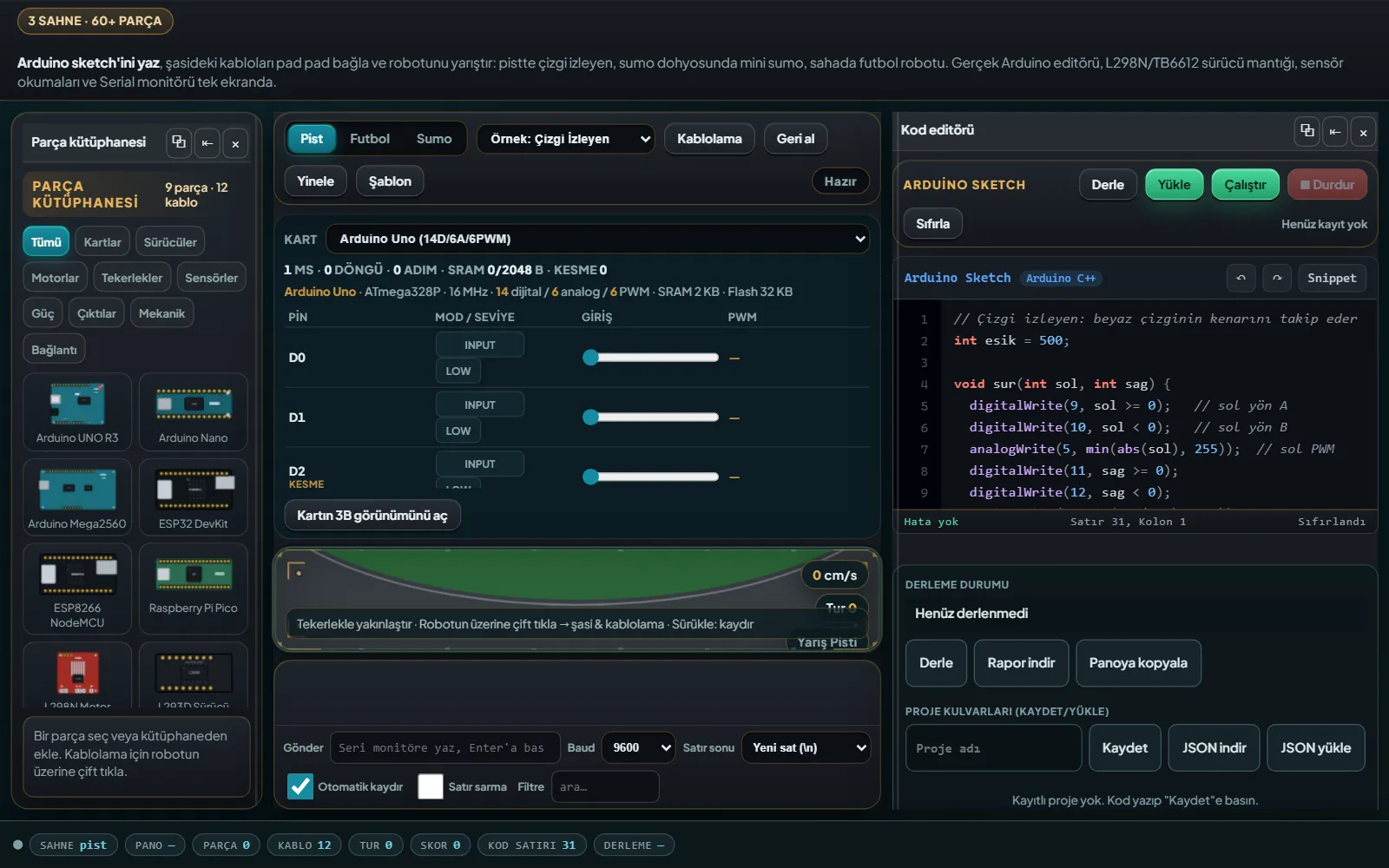Toggle the Otomatik kaydır checkbox
Viewport: 1389px width, 868px height.
click(x=300, y=786)
